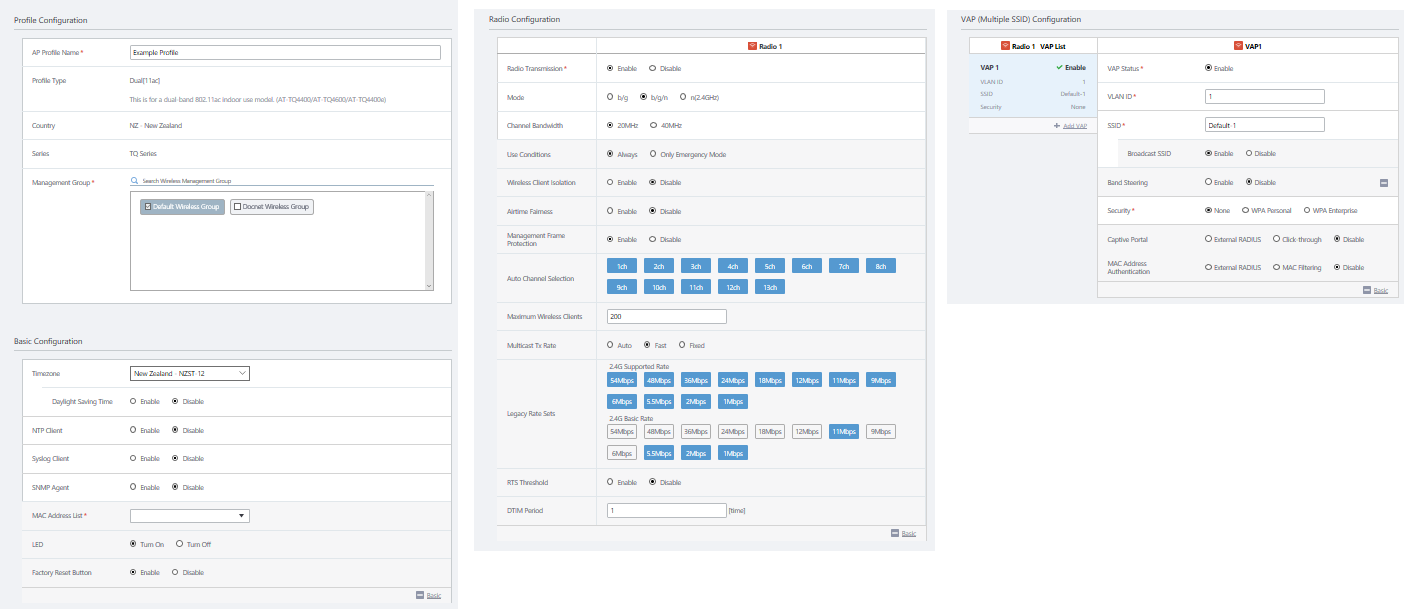Toggle the 54Mbps 2.4G Basic Rate button
Image resolution: width=1407 pixels, height=609 pixels.
pos(621,432)
